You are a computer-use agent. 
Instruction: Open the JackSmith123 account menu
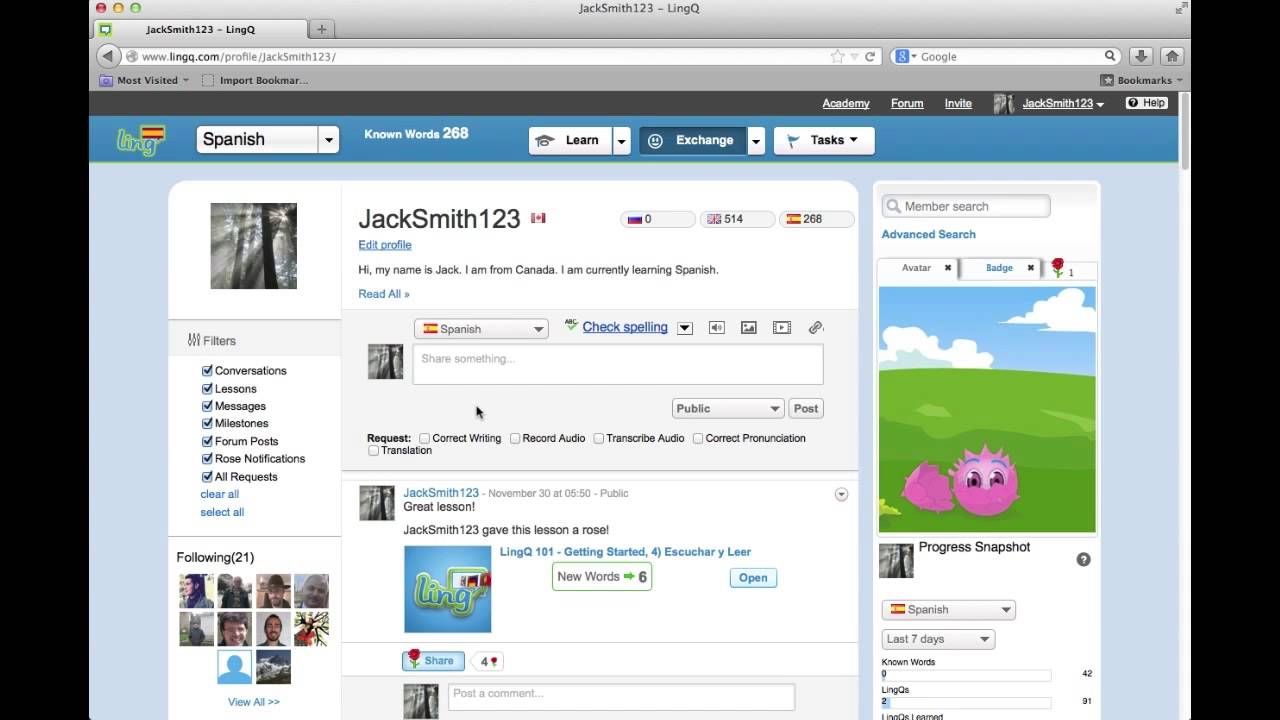tap(1062, 104)
